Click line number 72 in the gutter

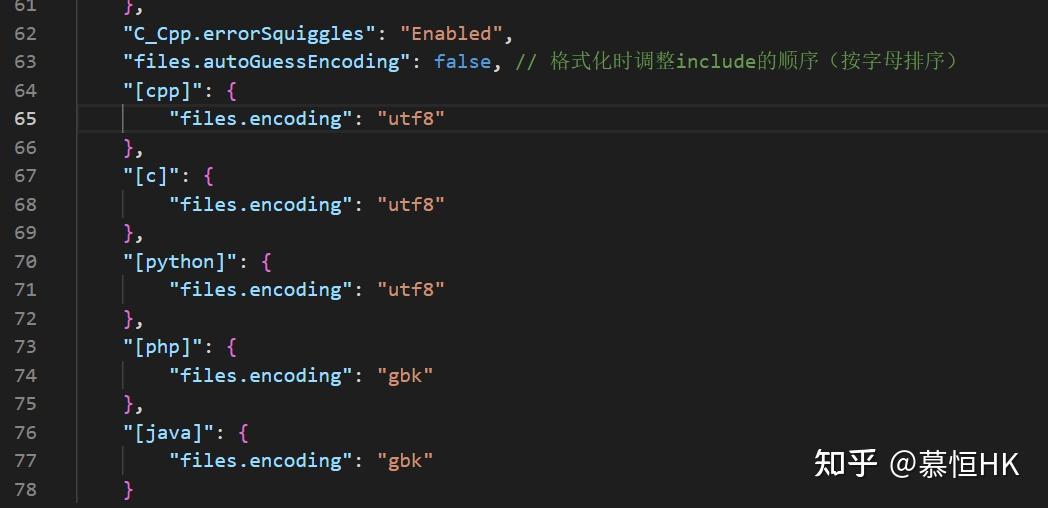pyautogui.click(x=25, y=319)
